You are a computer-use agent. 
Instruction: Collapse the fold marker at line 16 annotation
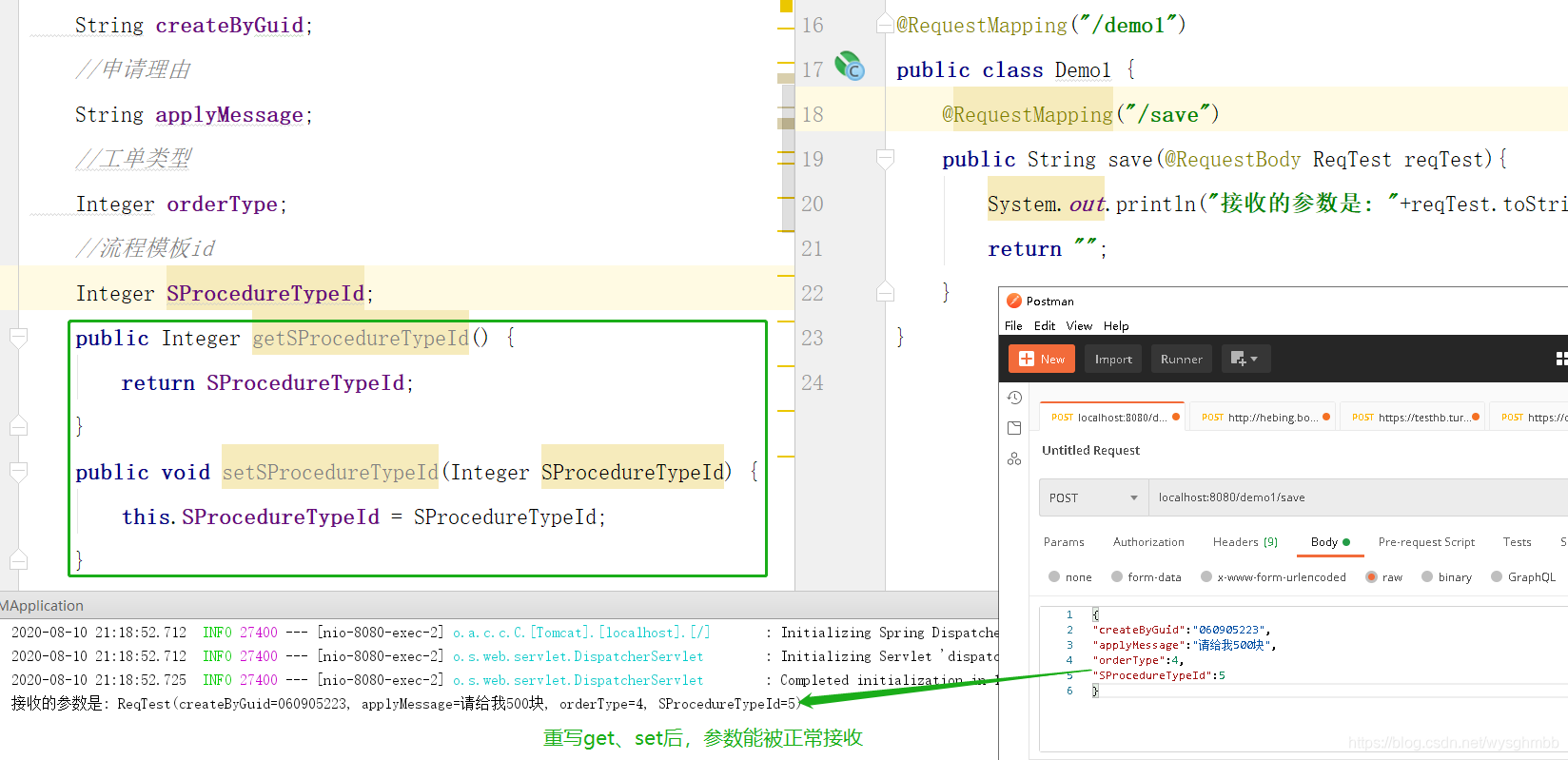(885, 24)
